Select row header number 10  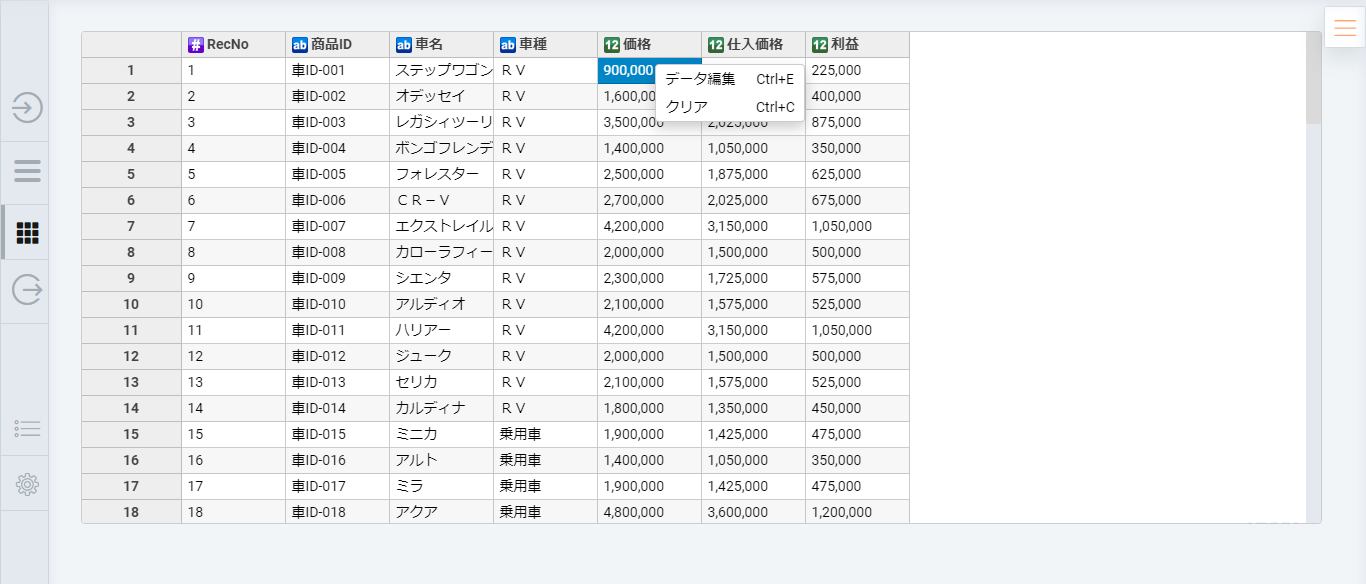click(x=131, y=304)
